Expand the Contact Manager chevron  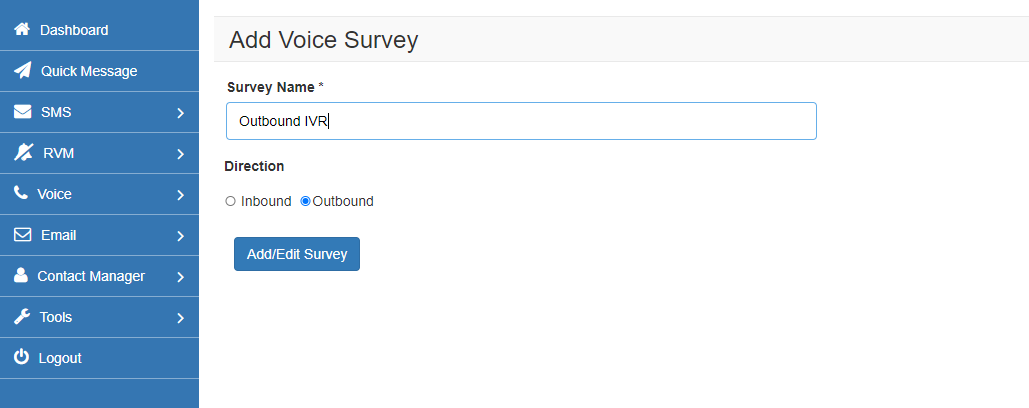click(180, 277)
